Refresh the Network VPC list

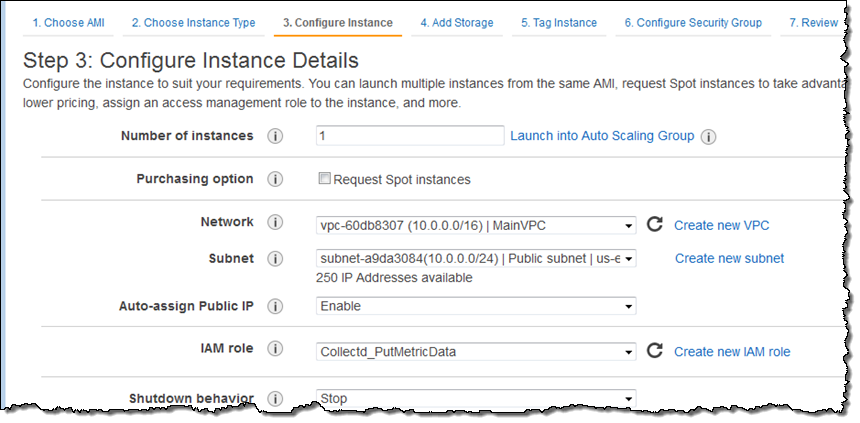coord(655,225)
